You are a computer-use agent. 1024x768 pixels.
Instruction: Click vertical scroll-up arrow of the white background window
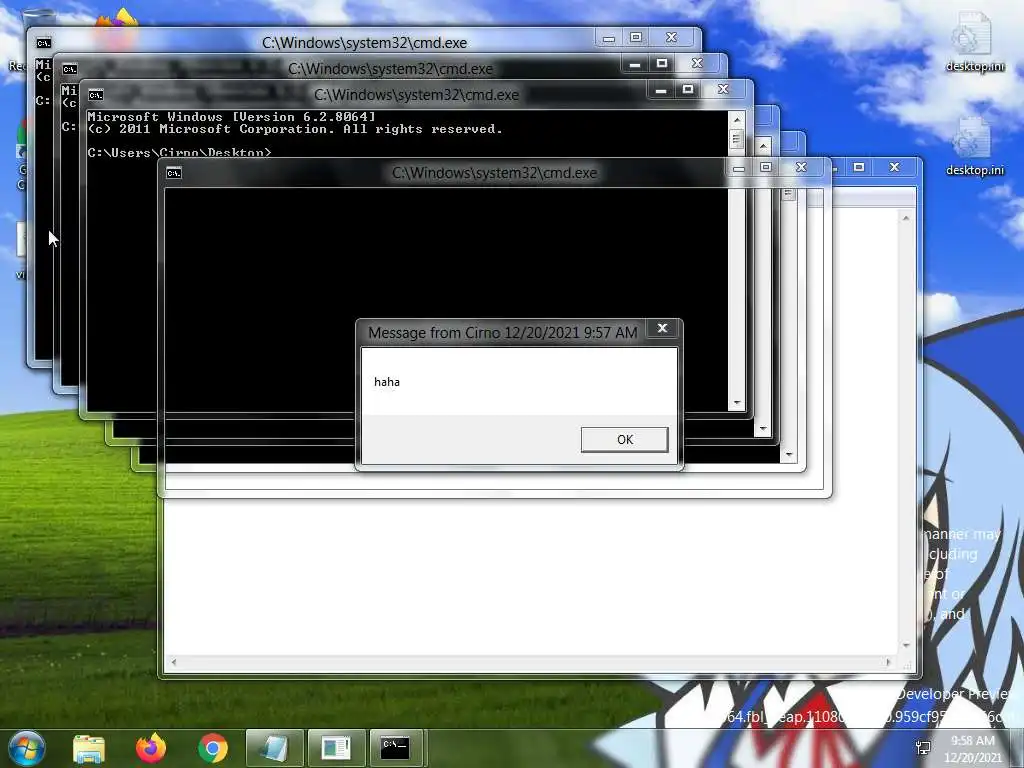[906, 218]
